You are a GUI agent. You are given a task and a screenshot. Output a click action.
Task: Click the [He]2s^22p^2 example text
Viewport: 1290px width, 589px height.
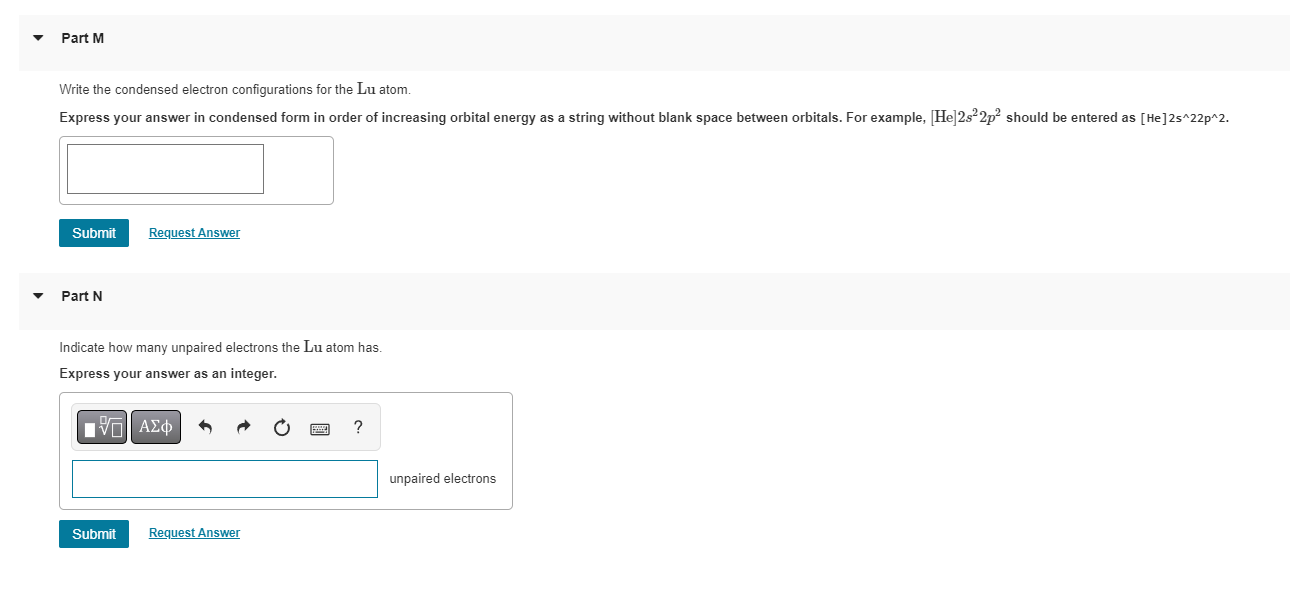pyautogui.click(x=1184, y=118)
